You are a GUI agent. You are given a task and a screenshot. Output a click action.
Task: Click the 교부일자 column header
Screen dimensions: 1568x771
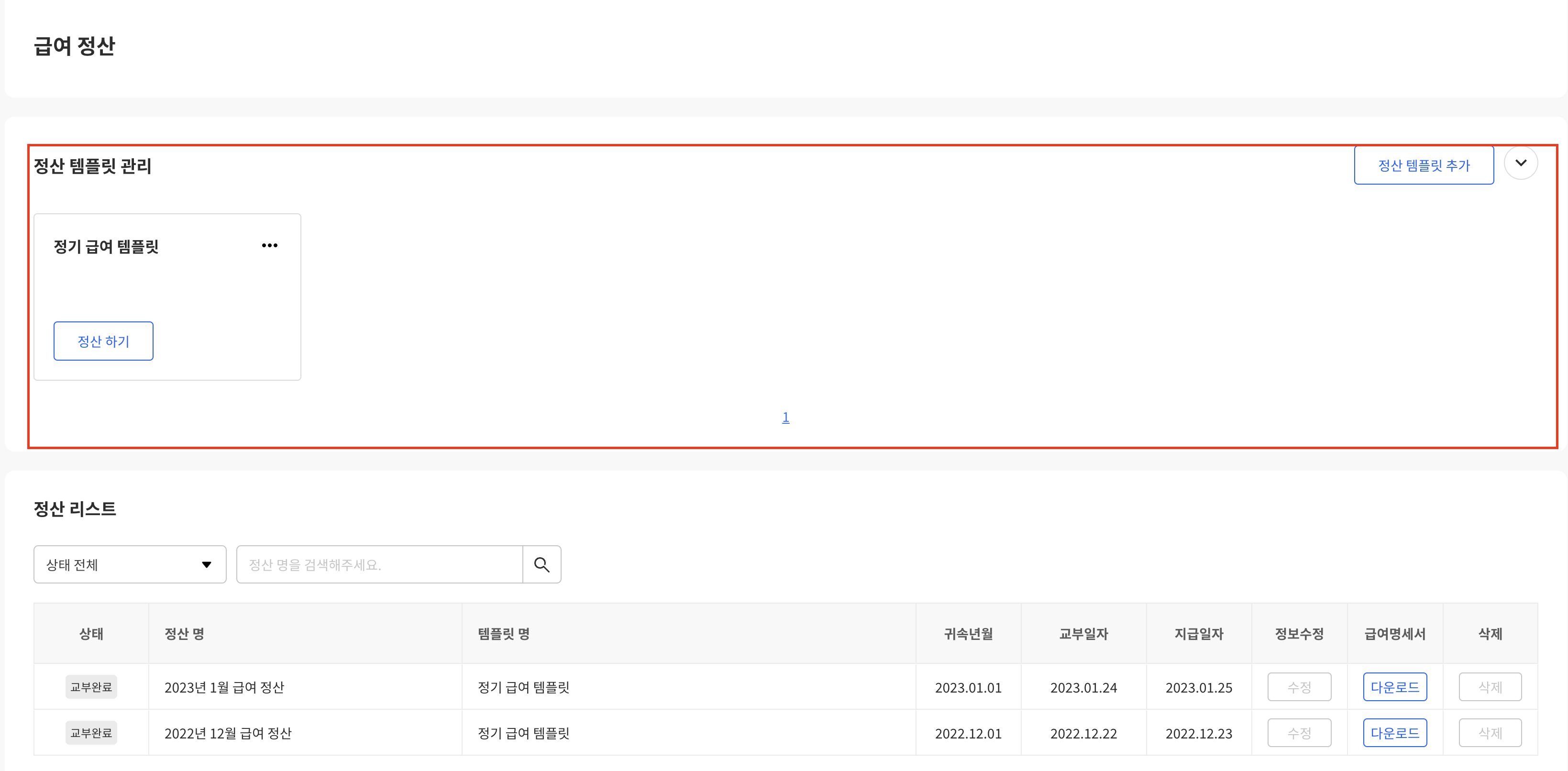point(1083,633)
